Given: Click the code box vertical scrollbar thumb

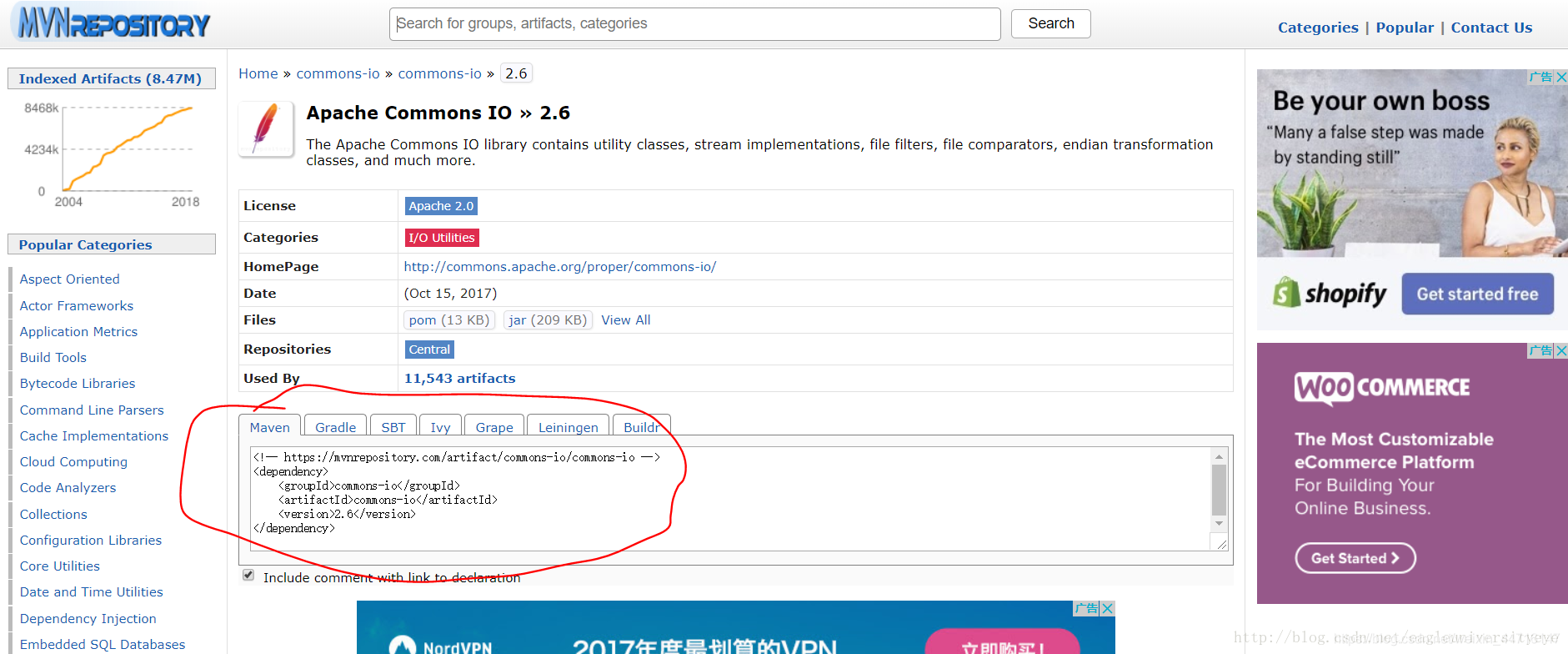Looking at the screenshot, I should coord(1219,490).
